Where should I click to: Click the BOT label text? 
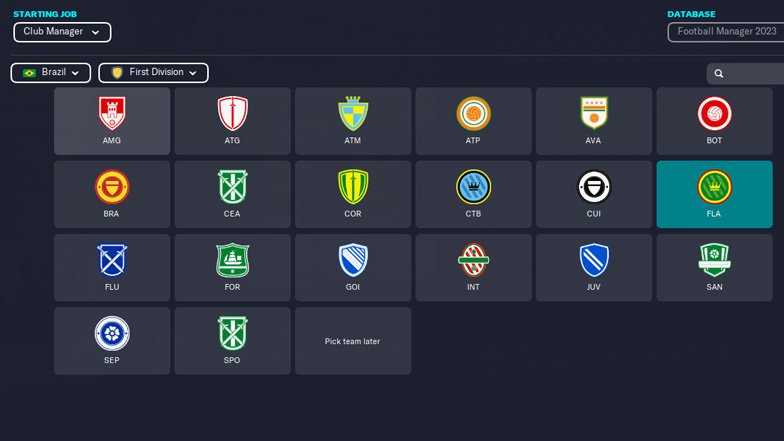tap(714, 140)
